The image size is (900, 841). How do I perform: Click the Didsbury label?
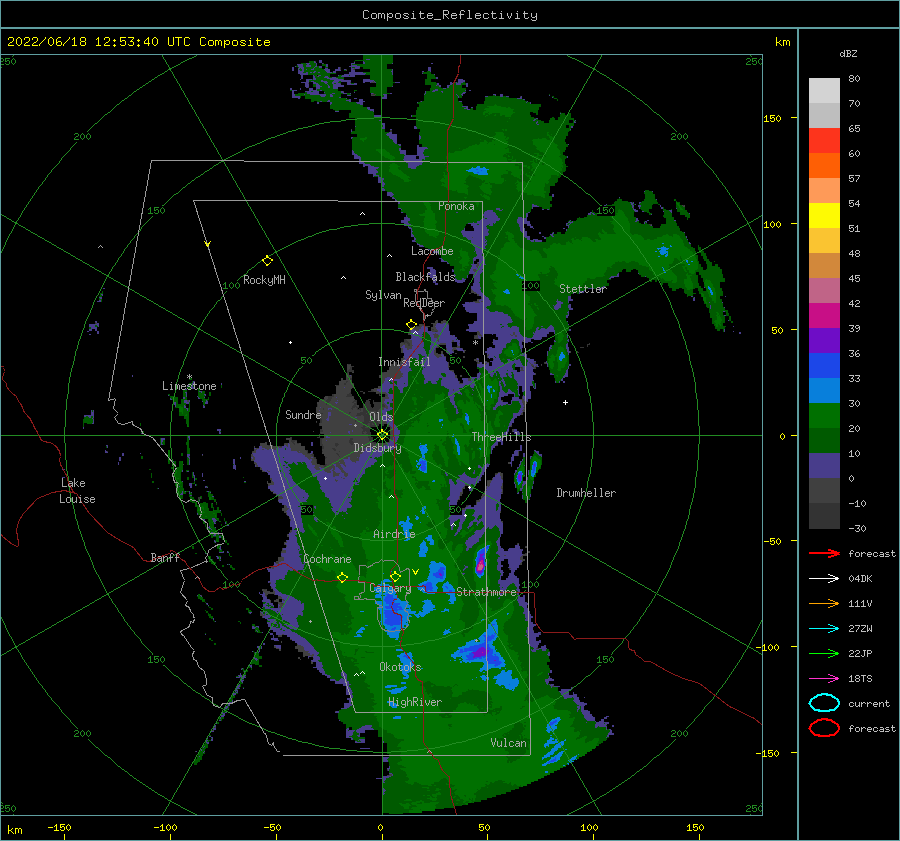[377, 448]
